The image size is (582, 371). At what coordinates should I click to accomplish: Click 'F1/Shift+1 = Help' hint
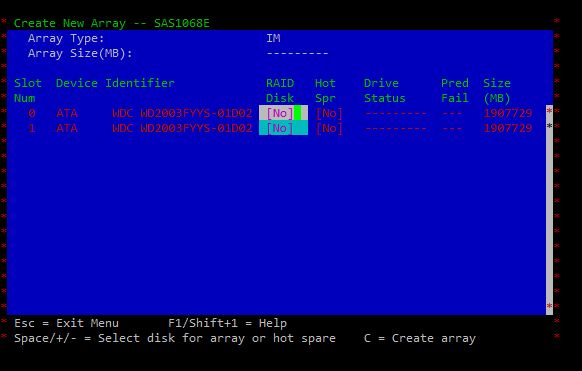click(x=227, y=323)
